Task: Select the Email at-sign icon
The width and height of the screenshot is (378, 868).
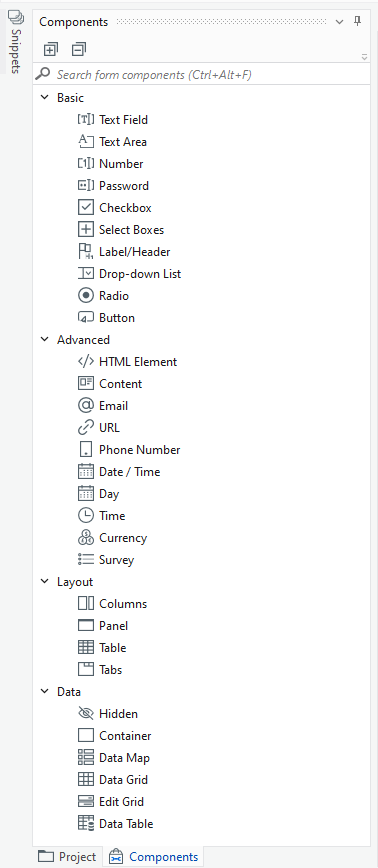Action: [x=86, y=406]
